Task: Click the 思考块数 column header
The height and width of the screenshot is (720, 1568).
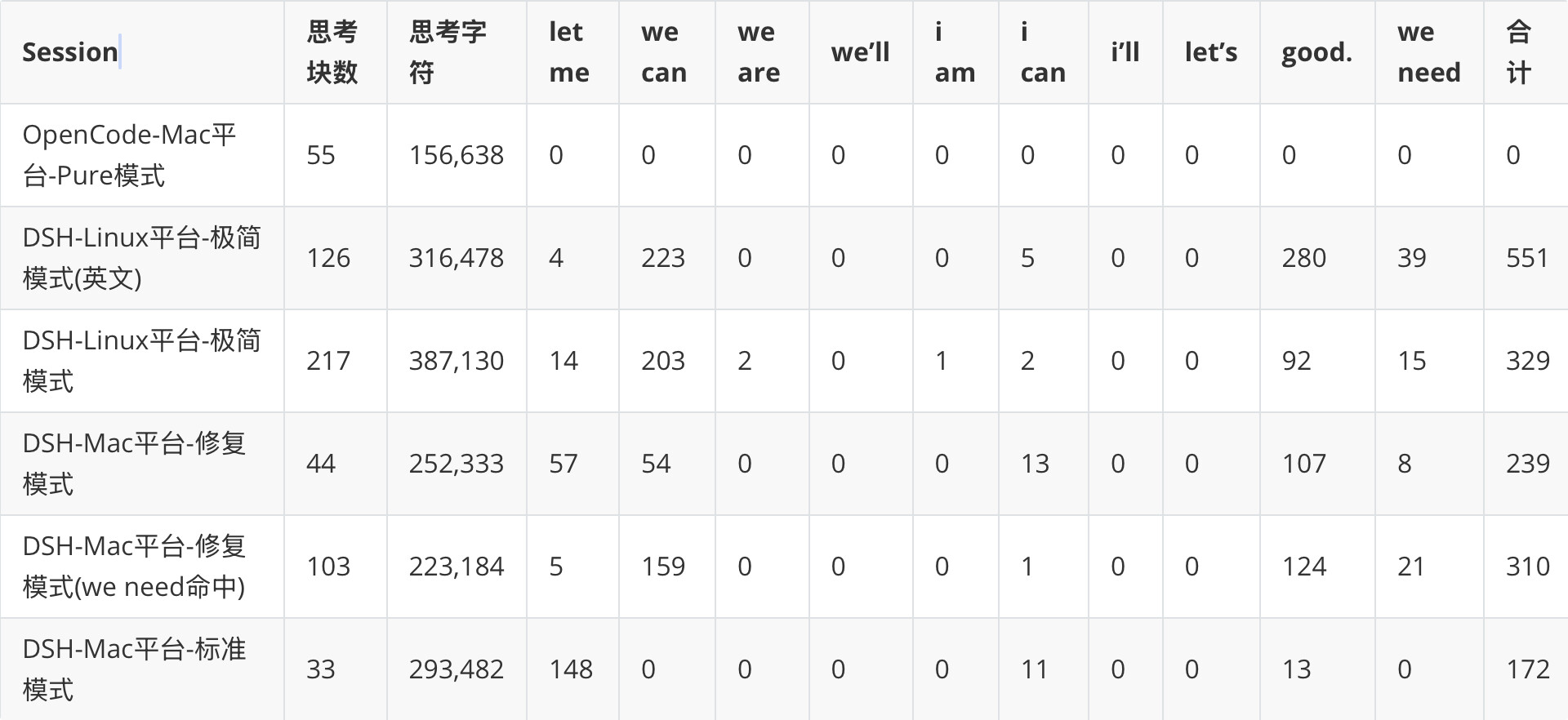Action: pos(332,52)
